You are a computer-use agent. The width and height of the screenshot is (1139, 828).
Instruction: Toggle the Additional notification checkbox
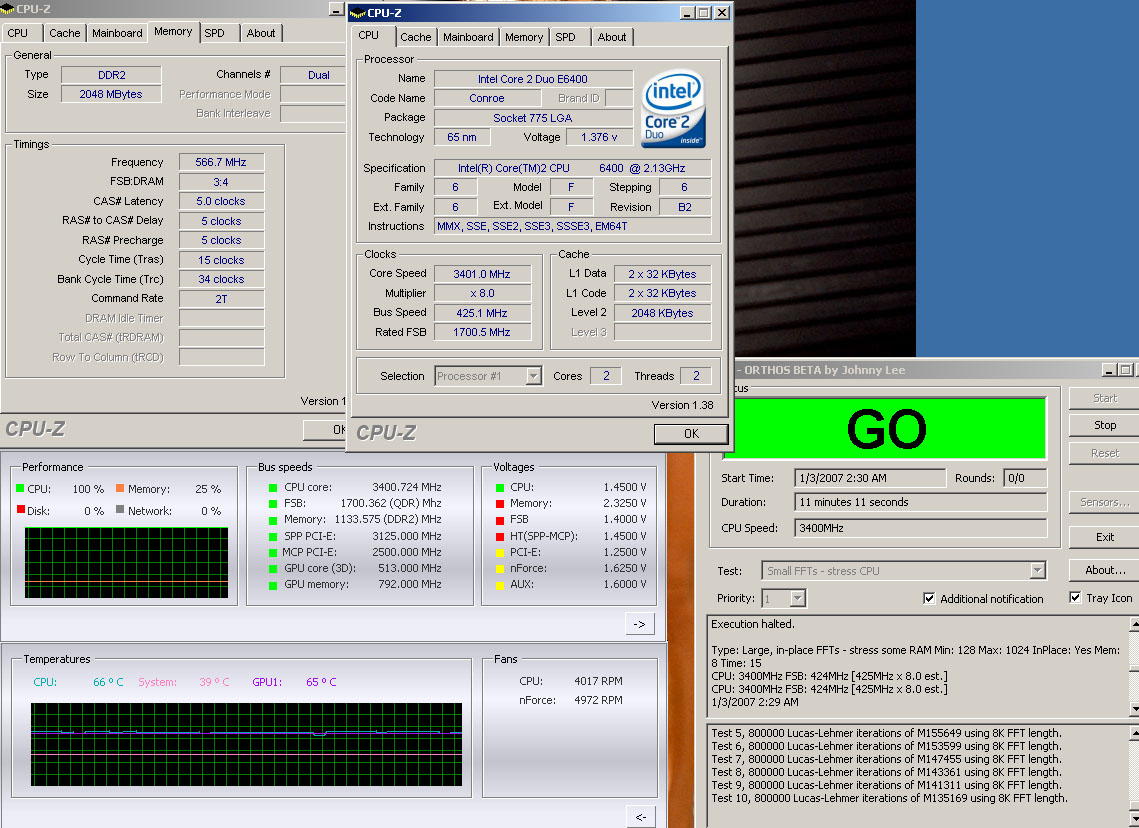[x=929, y=598]
